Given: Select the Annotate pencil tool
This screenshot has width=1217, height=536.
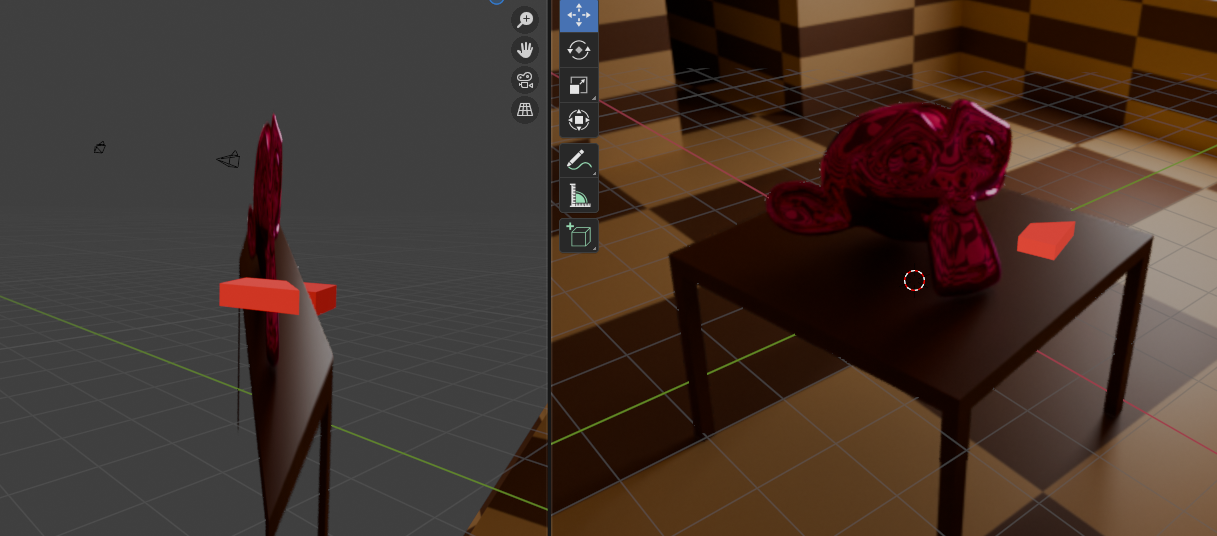Looking at the screenshot, I should (x=579, y=161).
